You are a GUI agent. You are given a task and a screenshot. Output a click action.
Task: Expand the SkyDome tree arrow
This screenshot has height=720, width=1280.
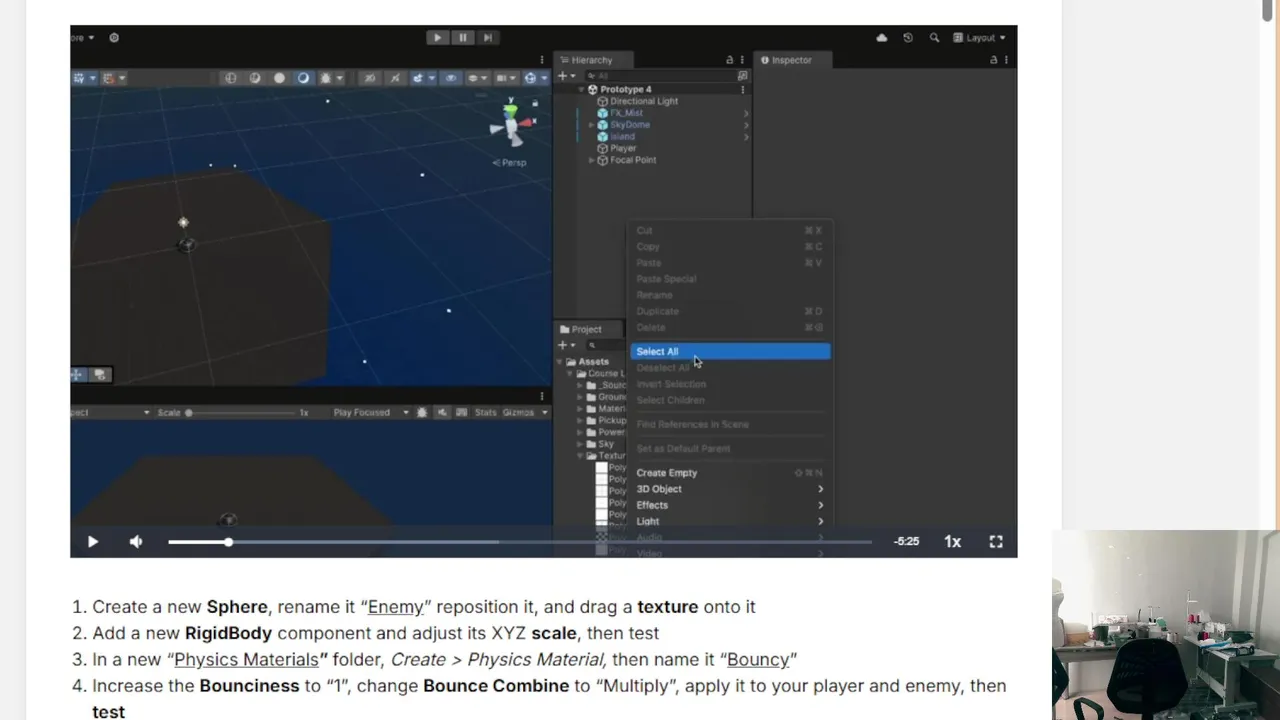point(591,125)
